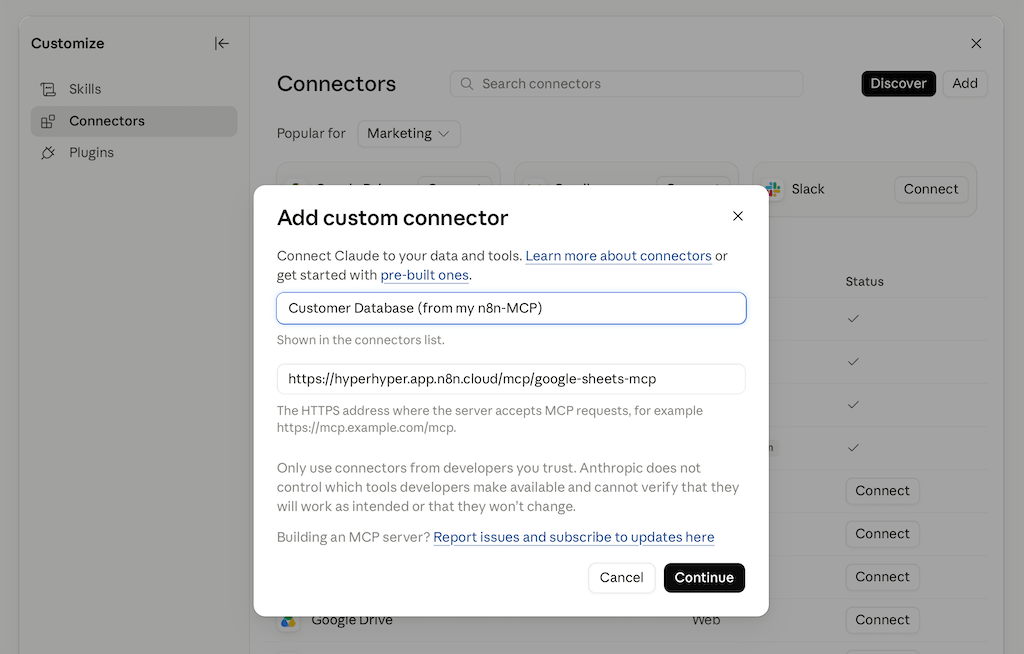Viewport: 1024px width, 654px height.
Task: Click the Discover button
Action: (899, 84)
